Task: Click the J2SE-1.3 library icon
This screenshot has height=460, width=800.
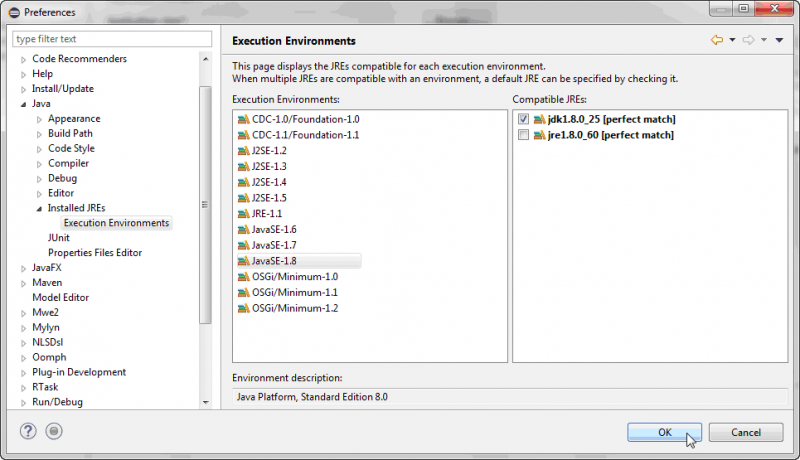Action: [x=243, y=167]
